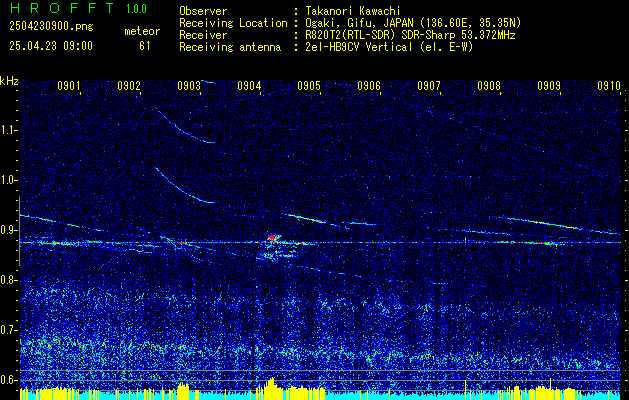Viewport: 629px width, 400px height.
Task: Click the Receiver label
Action: click(203, 35)
